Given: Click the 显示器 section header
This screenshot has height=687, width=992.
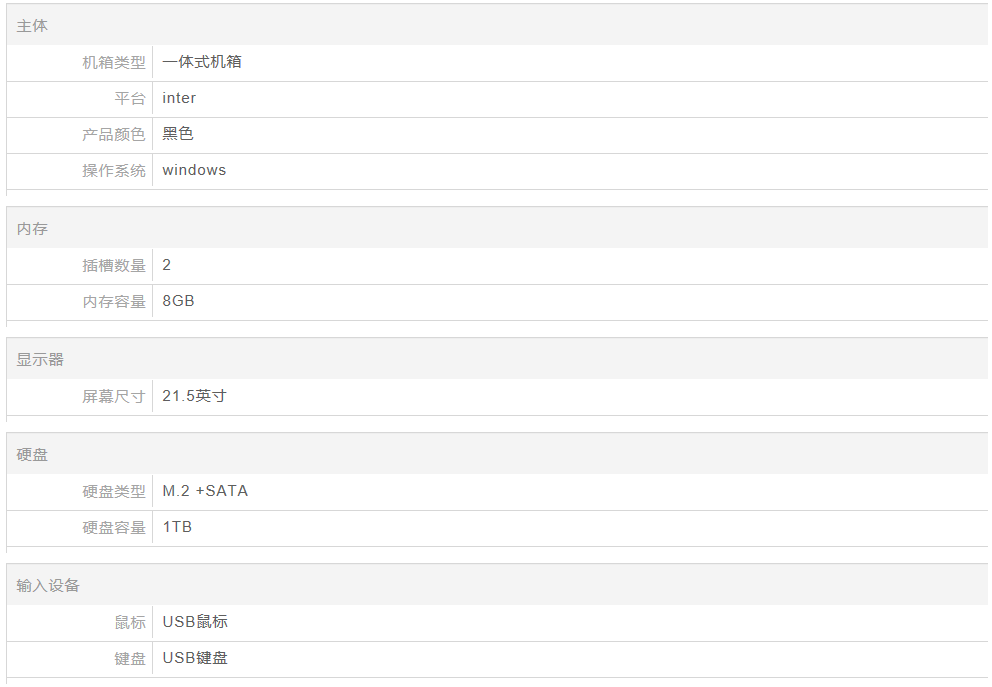Looking at the screenshot, I should (40, 360).
